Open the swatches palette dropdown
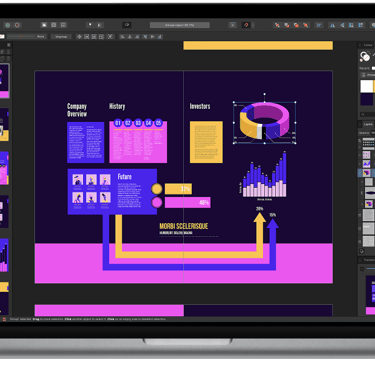Viewport: 375px width, 366px height. 368,75
